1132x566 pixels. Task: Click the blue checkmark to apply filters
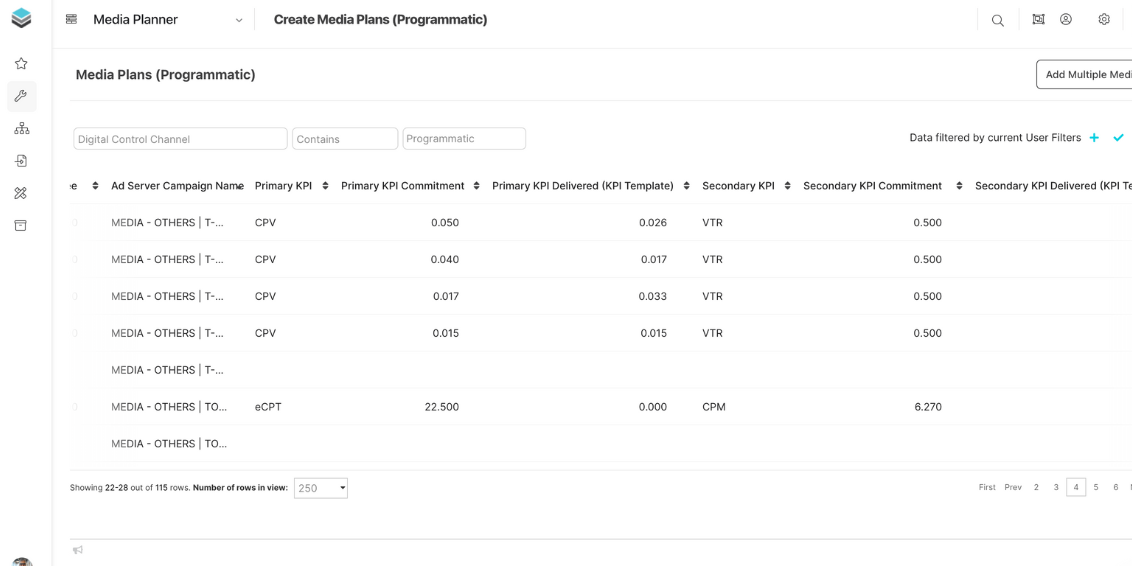pyautogui.click(x=1118, y=138)
